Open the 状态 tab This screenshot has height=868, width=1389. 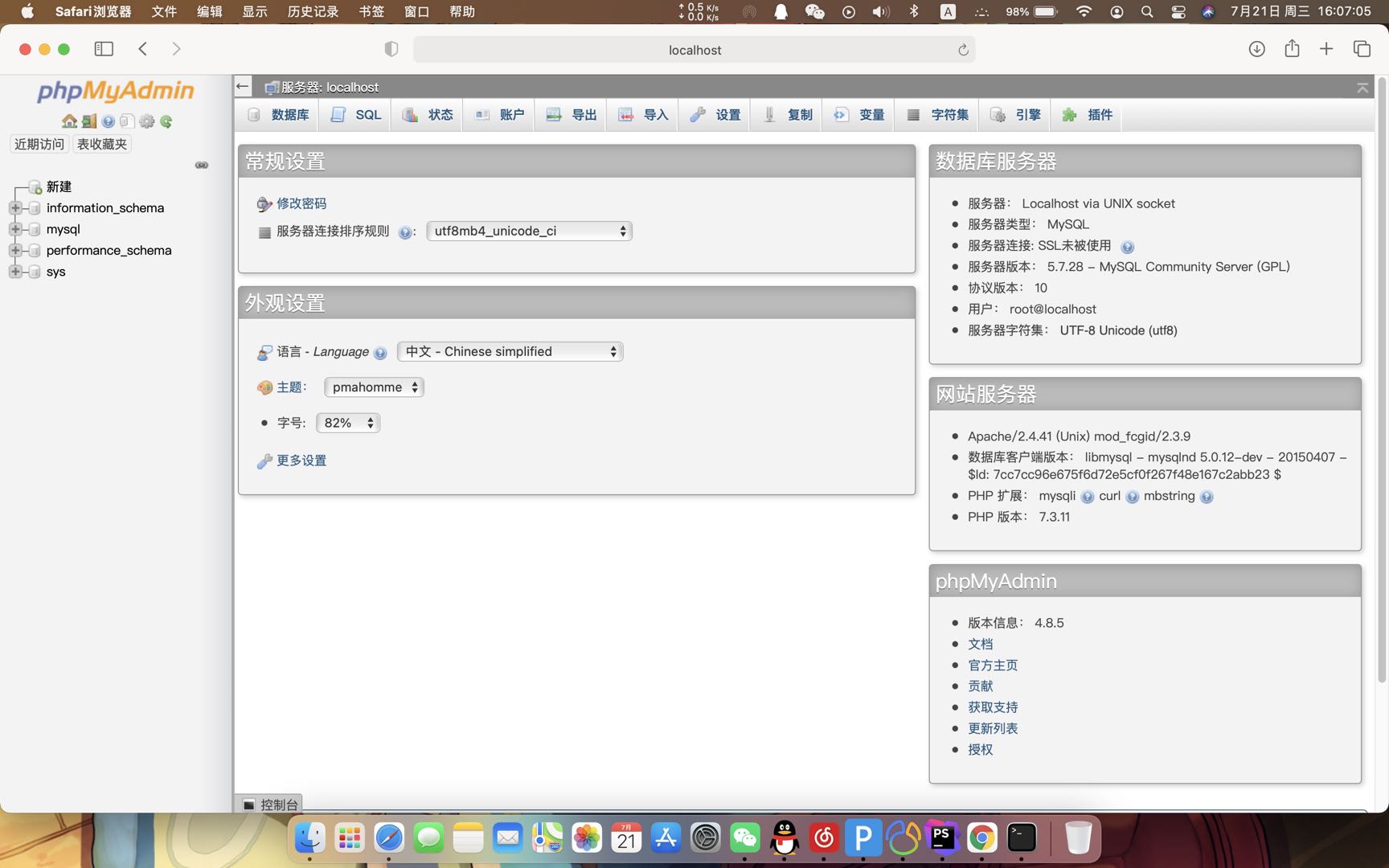pyautogui.click(x=428, y=115)
